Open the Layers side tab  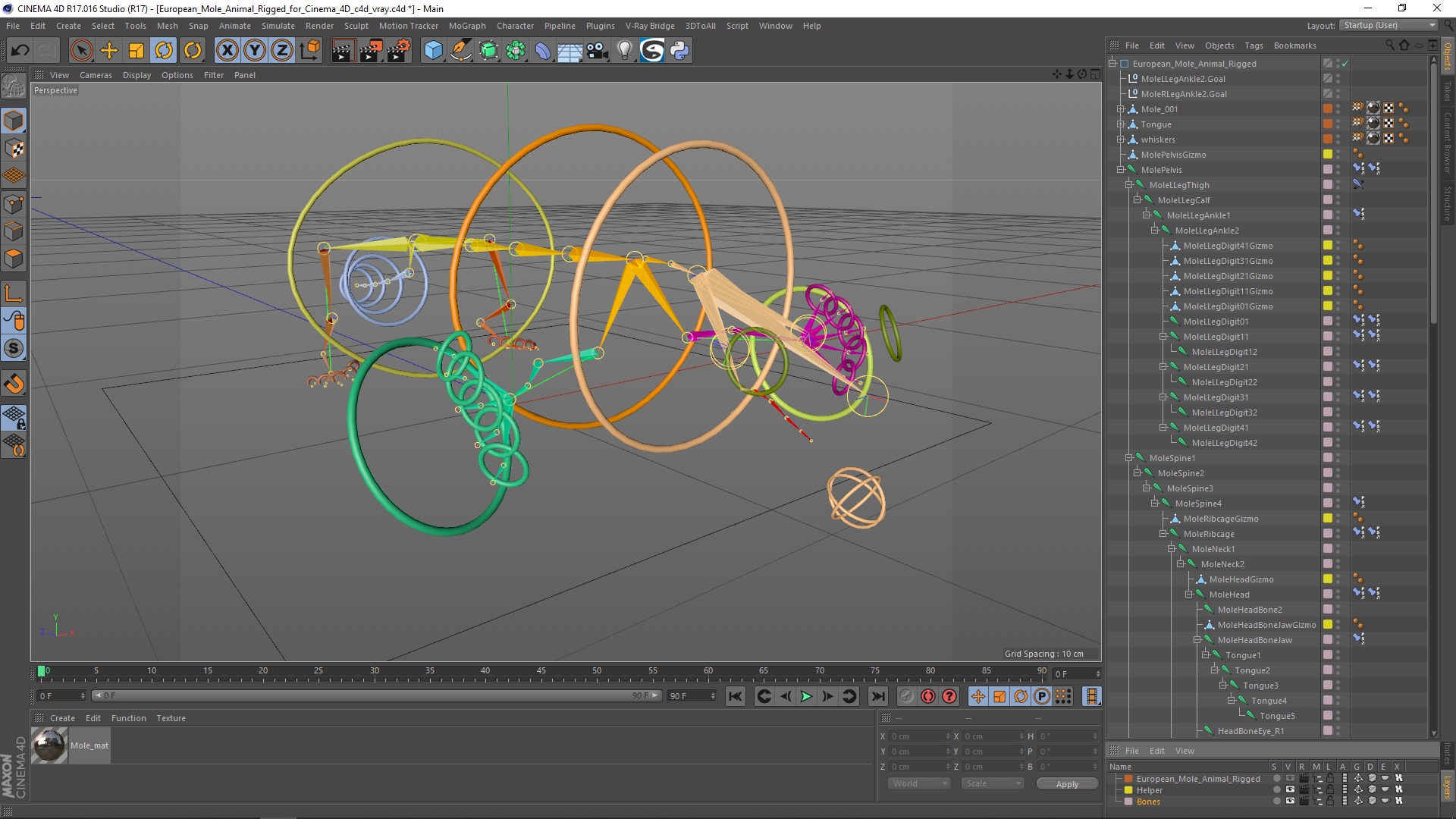point(1448,786)
